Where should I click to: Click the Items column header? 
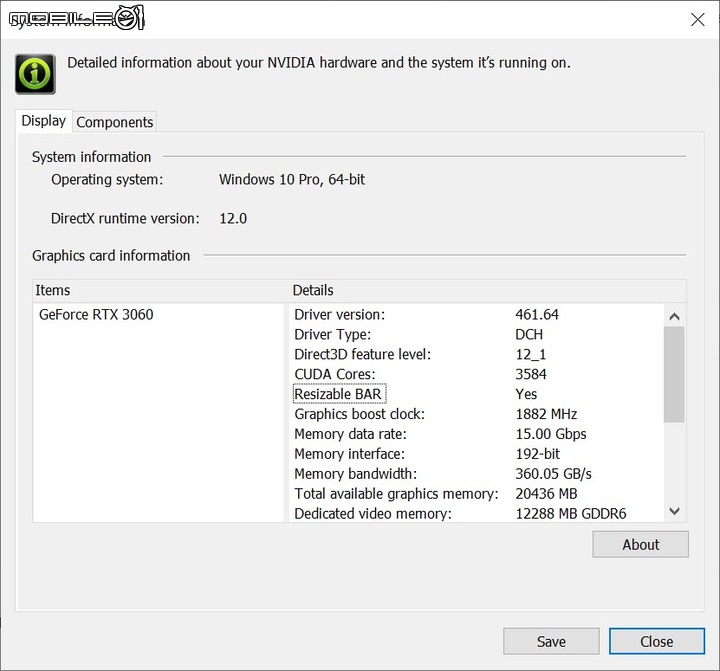coord(161,290)
